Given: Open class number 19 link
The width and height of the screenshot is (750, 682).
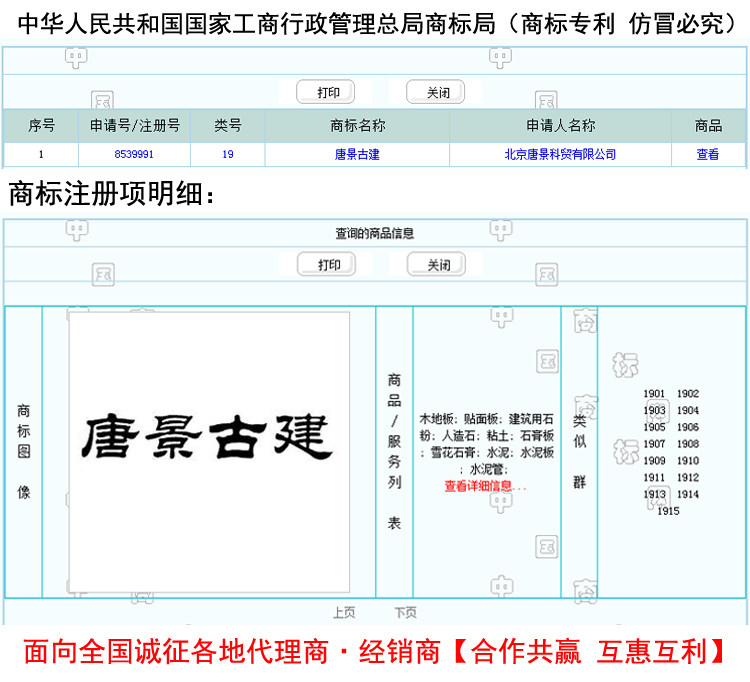Looking at the screenshot, I should (228, 154).
